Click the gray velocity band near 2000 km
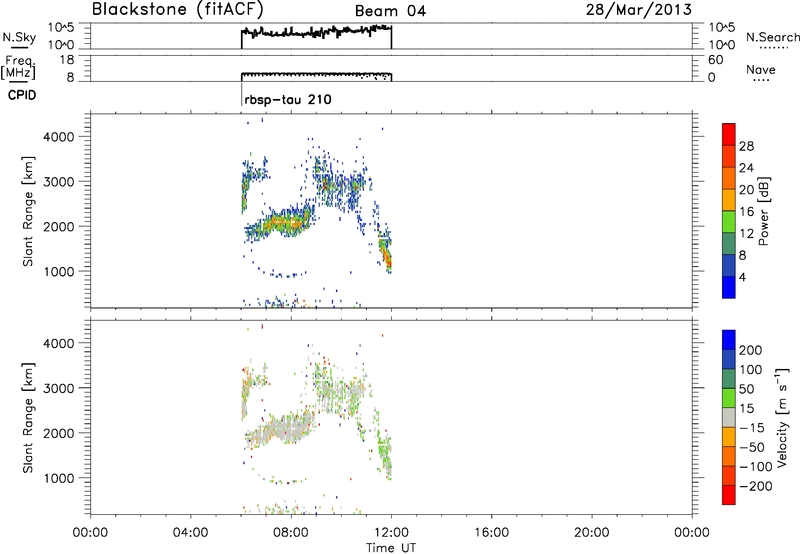 coord(281,431)
